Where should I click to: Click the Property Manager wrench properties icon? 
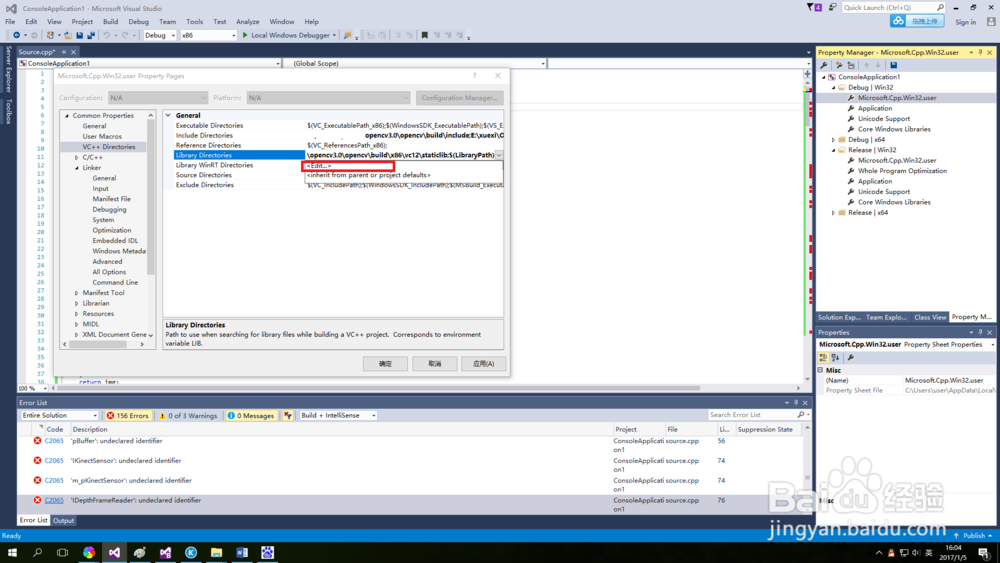[824, 65]
